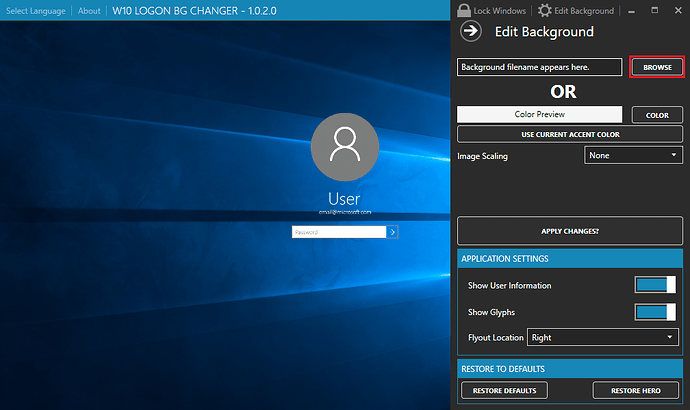Click the user avatar icon on preview

point(344,147)
